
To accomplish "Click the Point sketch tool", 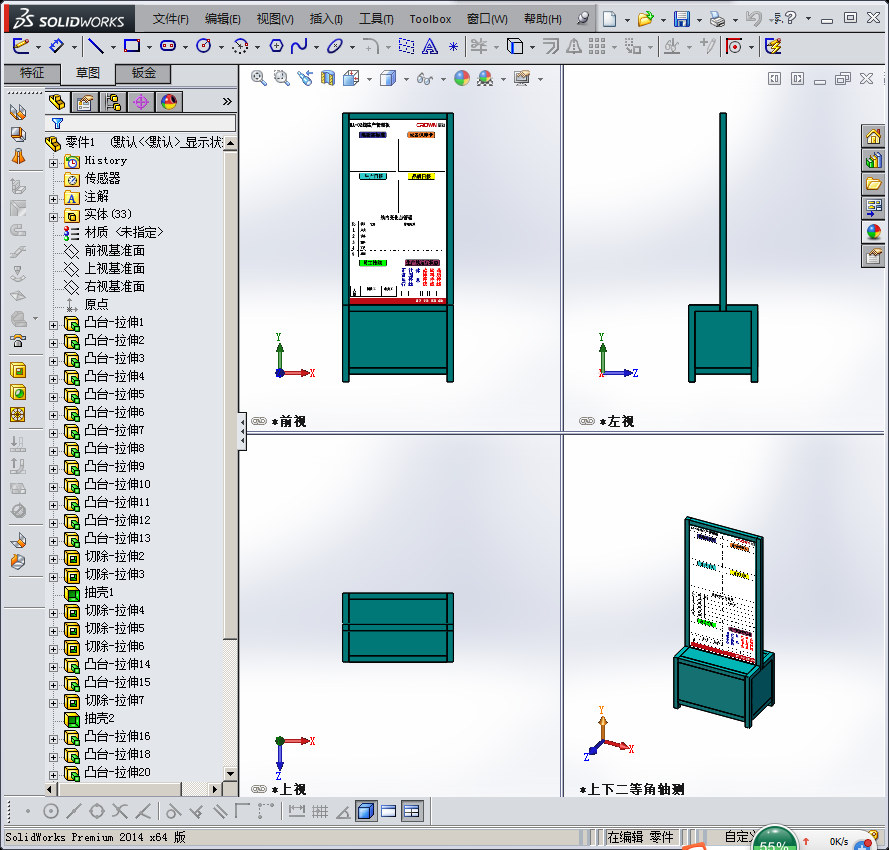I will [x=453, y=46].
